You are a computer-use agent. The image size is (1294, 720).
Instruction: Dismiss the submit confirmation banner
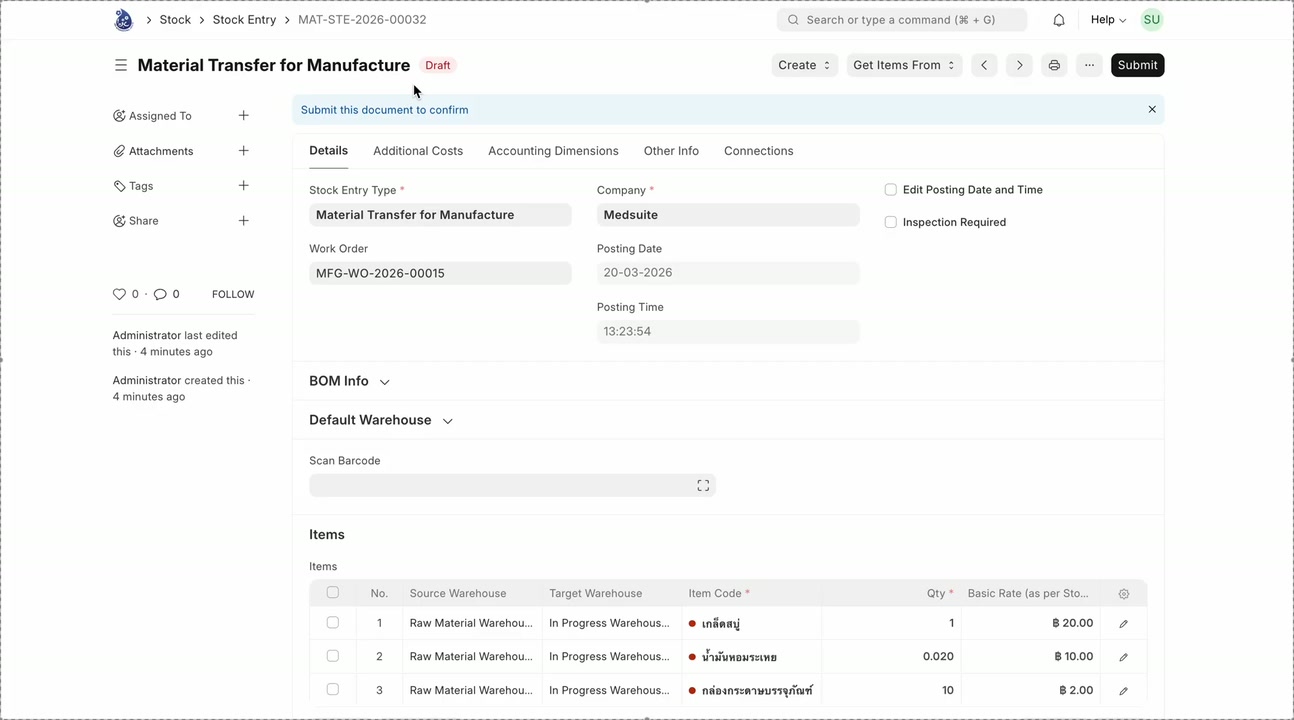click(1152, 110)
